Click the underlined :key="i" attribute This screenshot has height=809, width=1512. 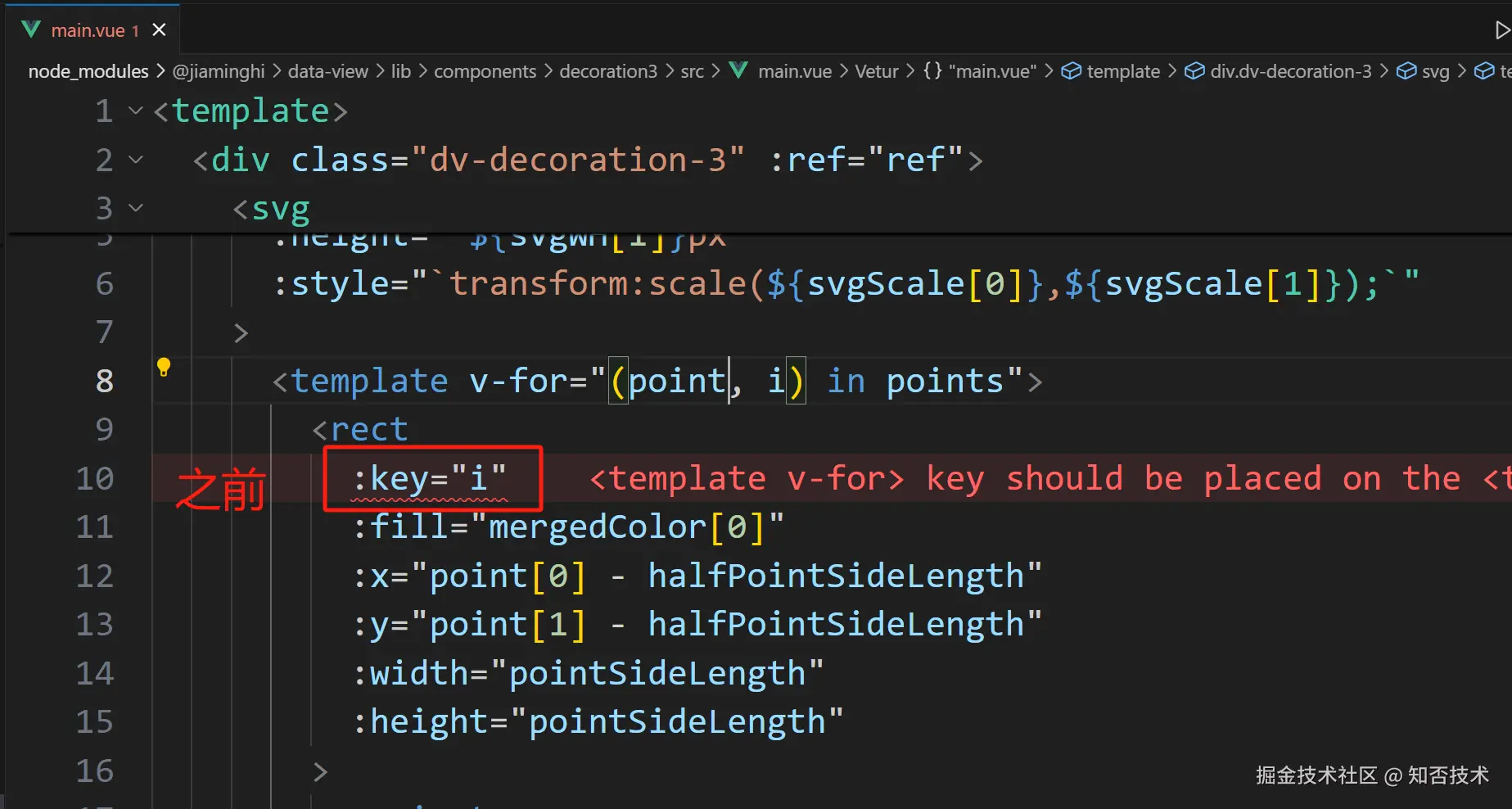pyautogui.click(x=431, y=478)
